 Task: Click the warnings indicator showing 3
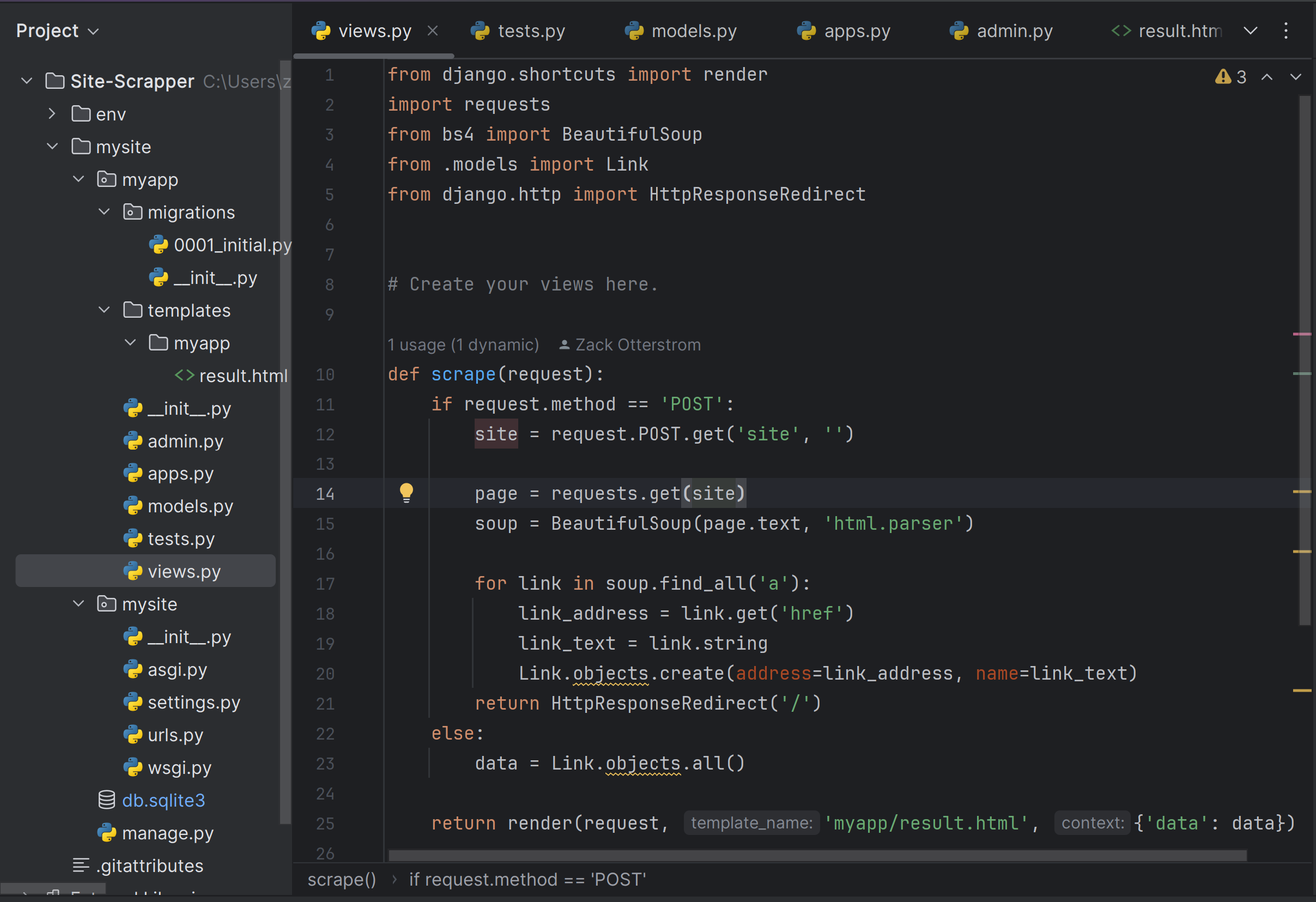click(x=1230, y=77)
